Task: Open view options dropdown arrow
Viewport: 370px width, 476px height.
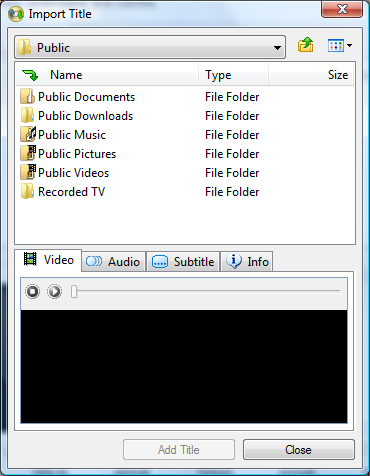Action: pos(349,45)
